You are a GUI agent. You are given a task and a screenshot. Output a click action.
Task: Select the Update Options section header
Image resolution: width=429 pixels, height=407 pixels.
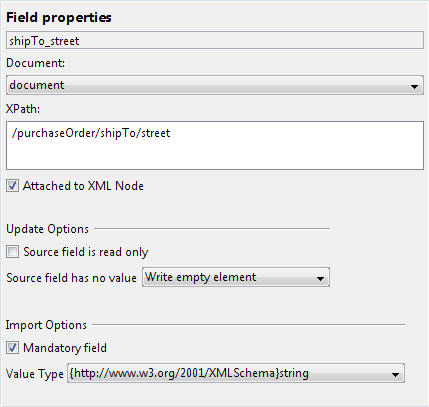pyautogui.click(x=47, y=229)
